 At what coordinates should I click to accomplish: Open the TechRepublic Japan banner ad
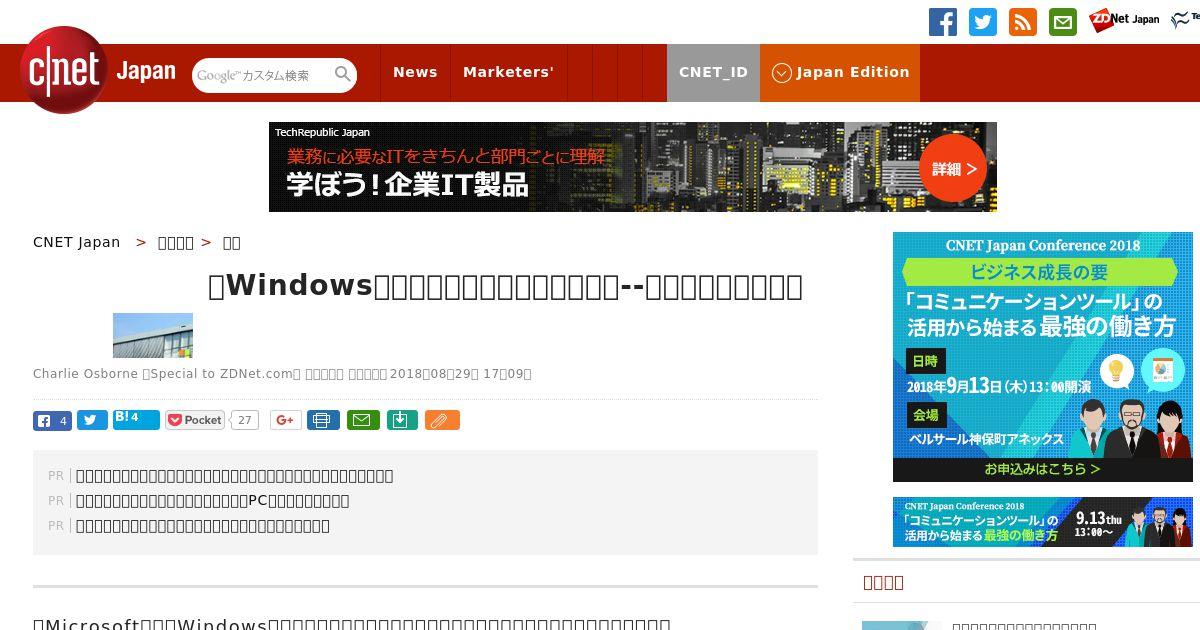pyautogui.click(x=632, y=167)
